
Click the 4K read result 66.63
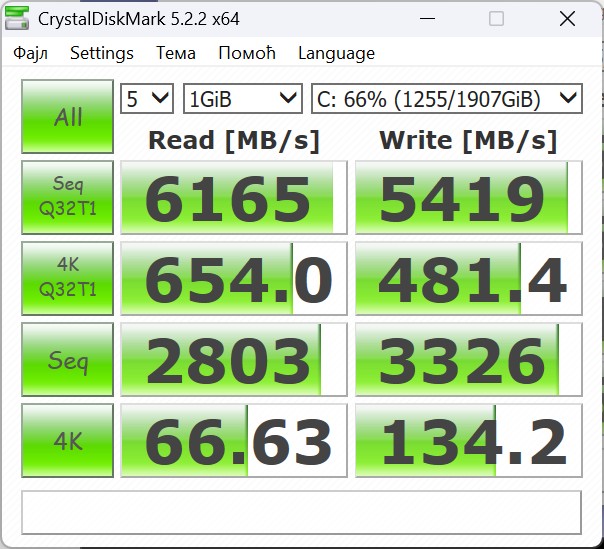click(234, 440)
